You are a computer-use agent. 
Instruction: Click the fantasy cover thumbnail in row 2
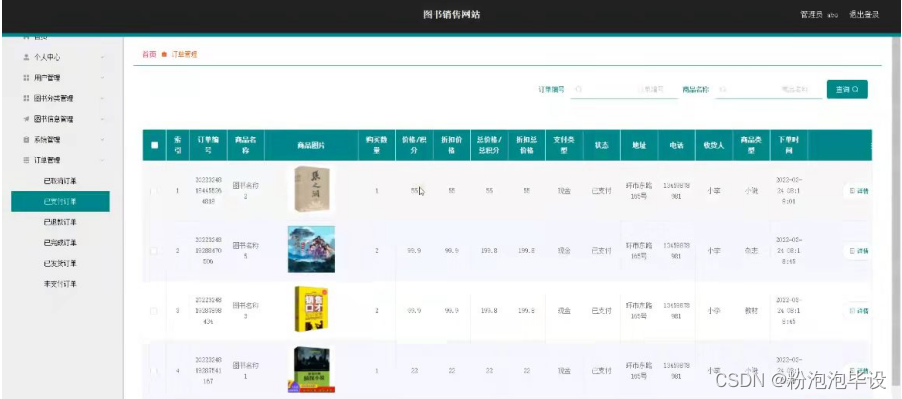pos(311,249)
